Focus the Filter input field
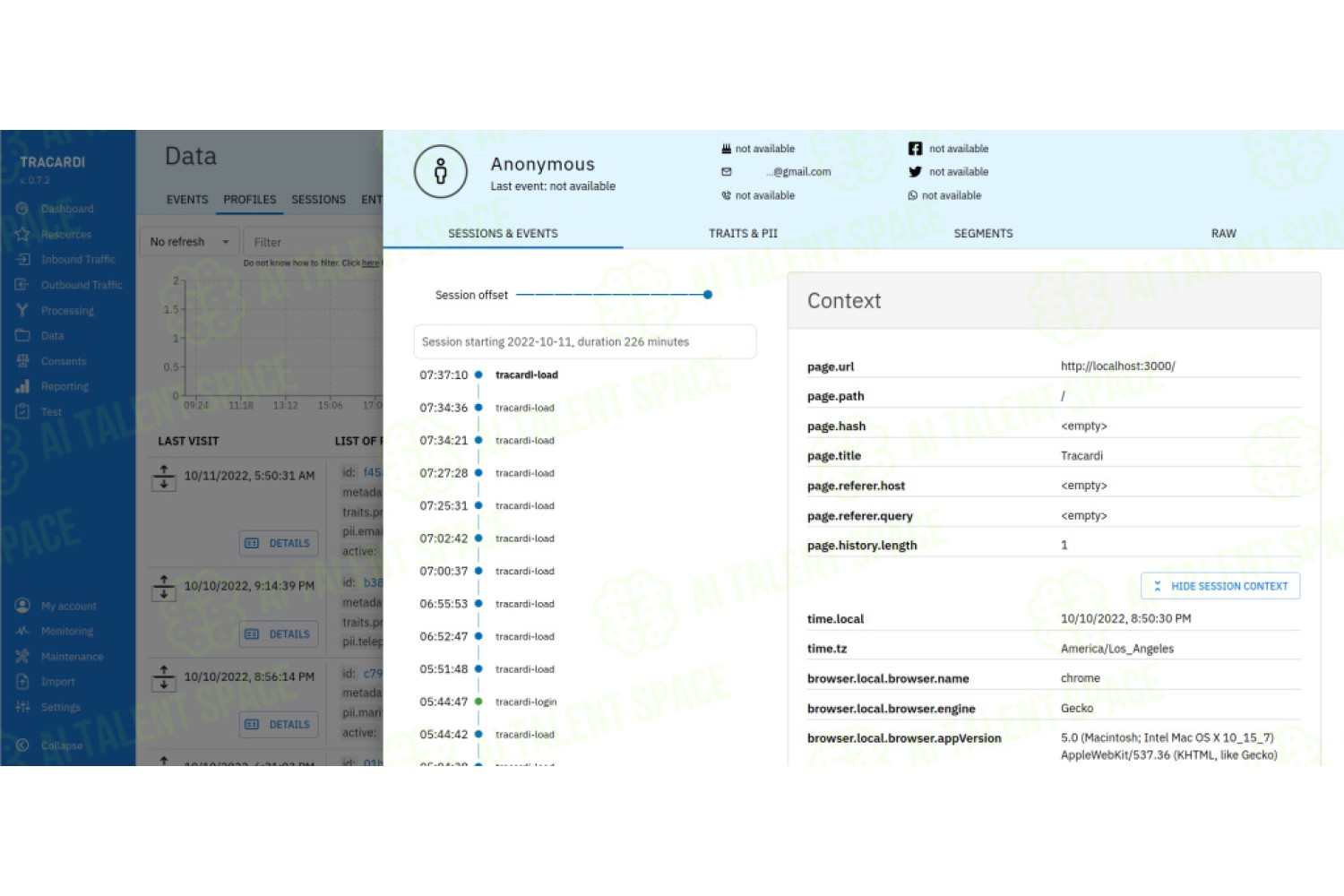The width and height of the screenshot is (1344, 896). click(x=314, y=242)
